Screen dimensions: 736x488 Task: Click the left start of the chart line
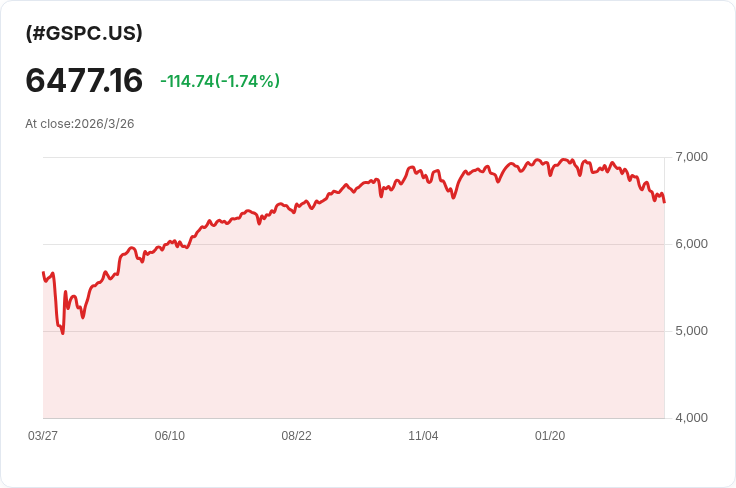(x=43, y=272)
